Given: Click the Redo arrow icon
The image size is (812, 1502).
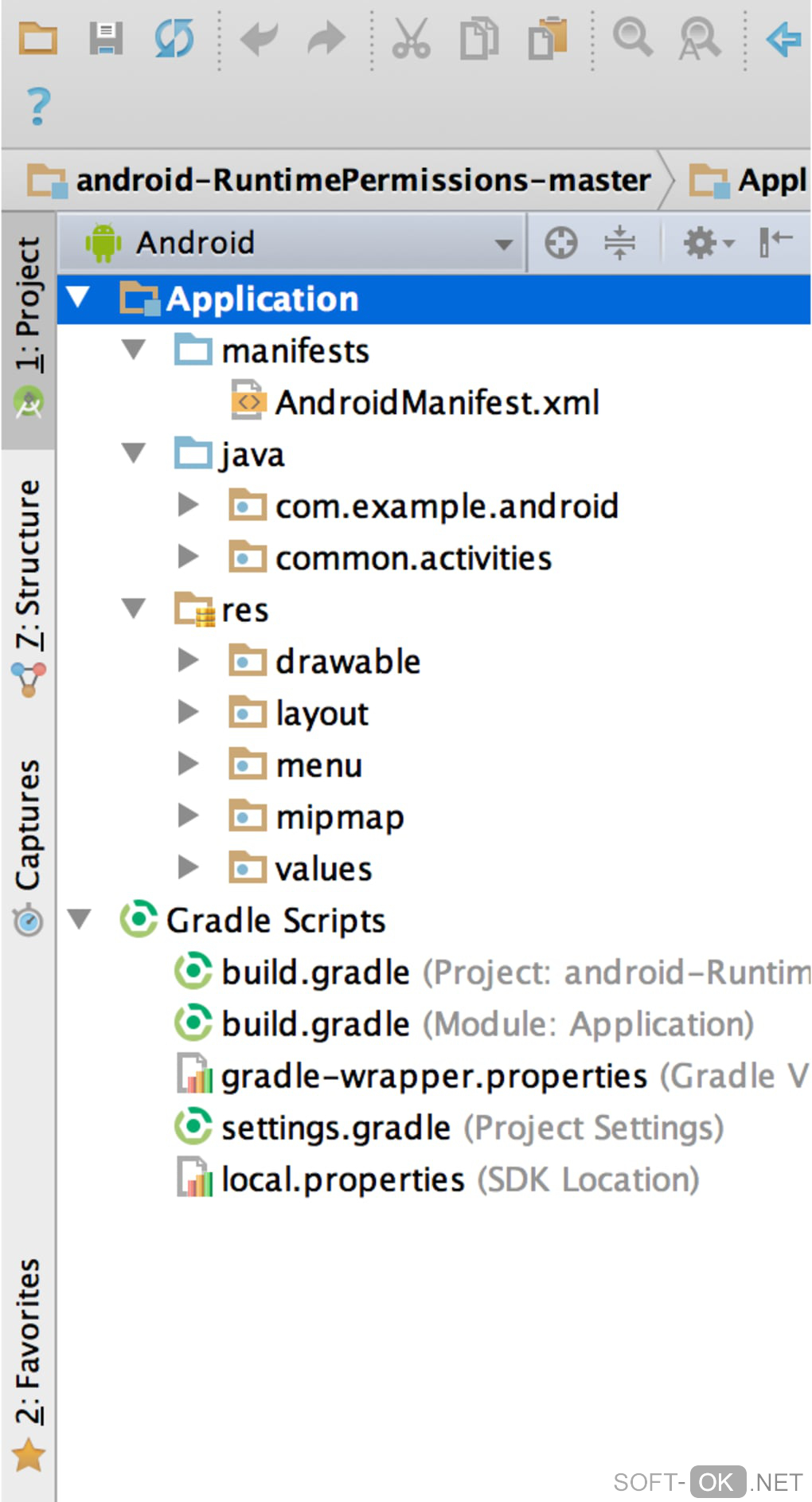Looking at the screenshot, I should tap(326, 38).
